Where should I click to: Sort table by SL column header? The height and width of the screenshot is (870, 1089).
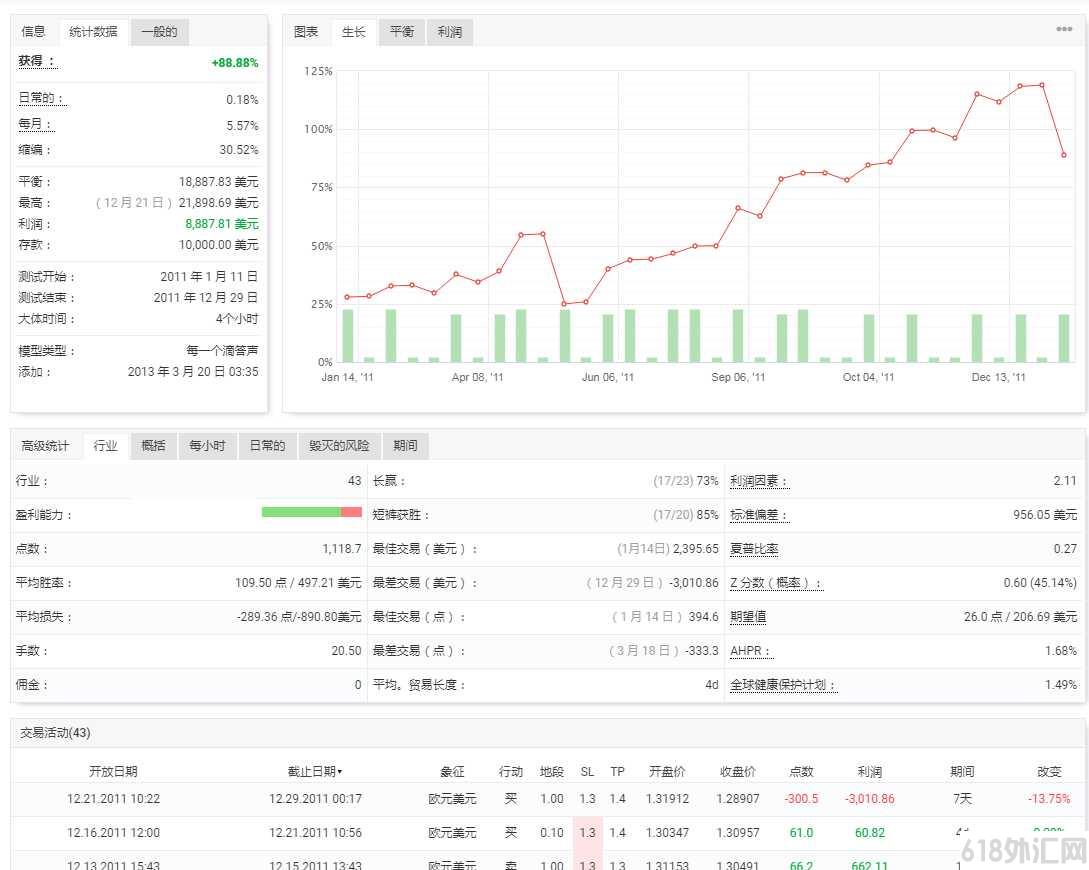(x=588, y=771)
